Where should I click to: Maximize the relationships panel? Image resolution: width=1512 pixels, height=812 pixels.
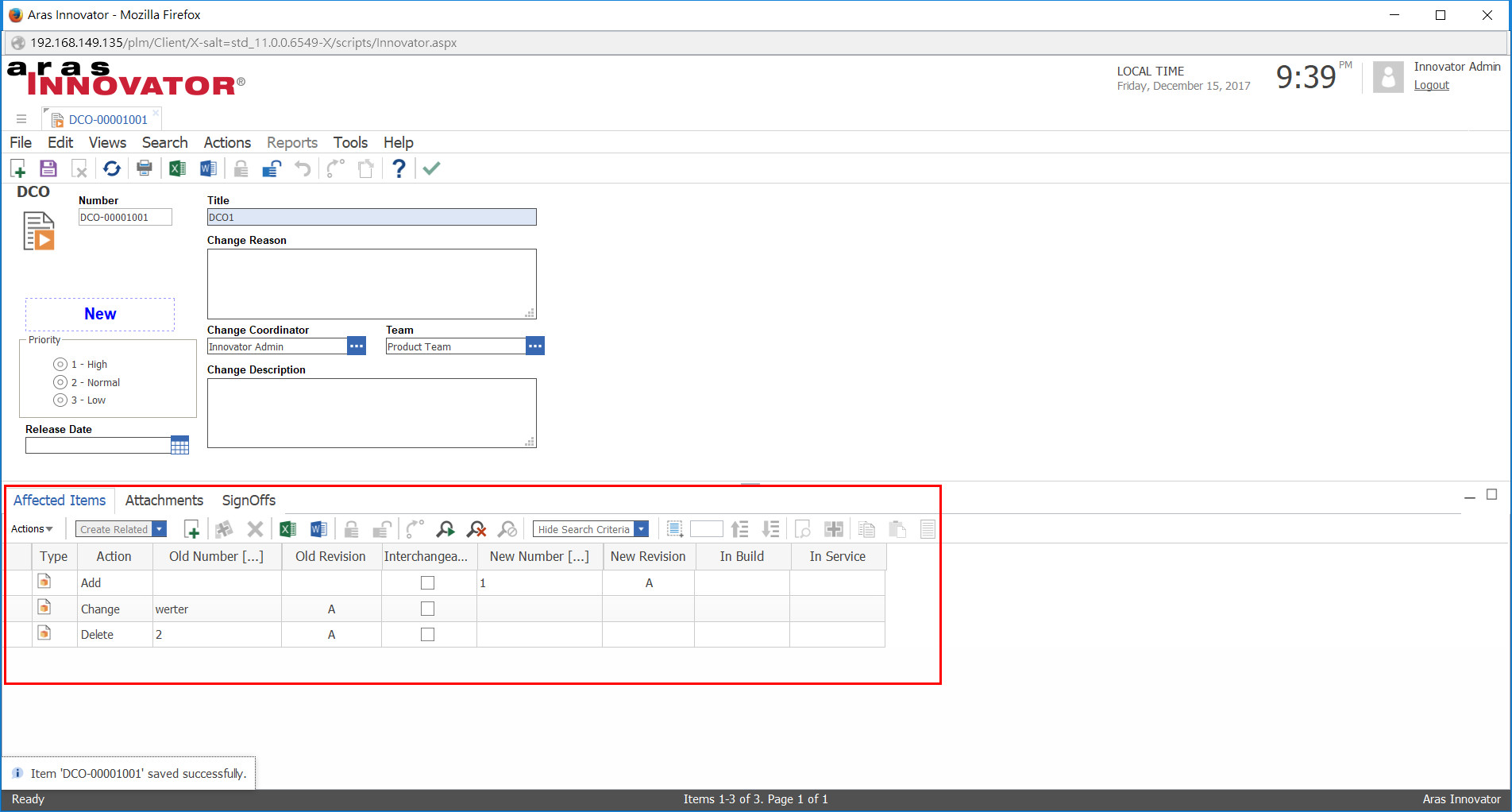1492,495
